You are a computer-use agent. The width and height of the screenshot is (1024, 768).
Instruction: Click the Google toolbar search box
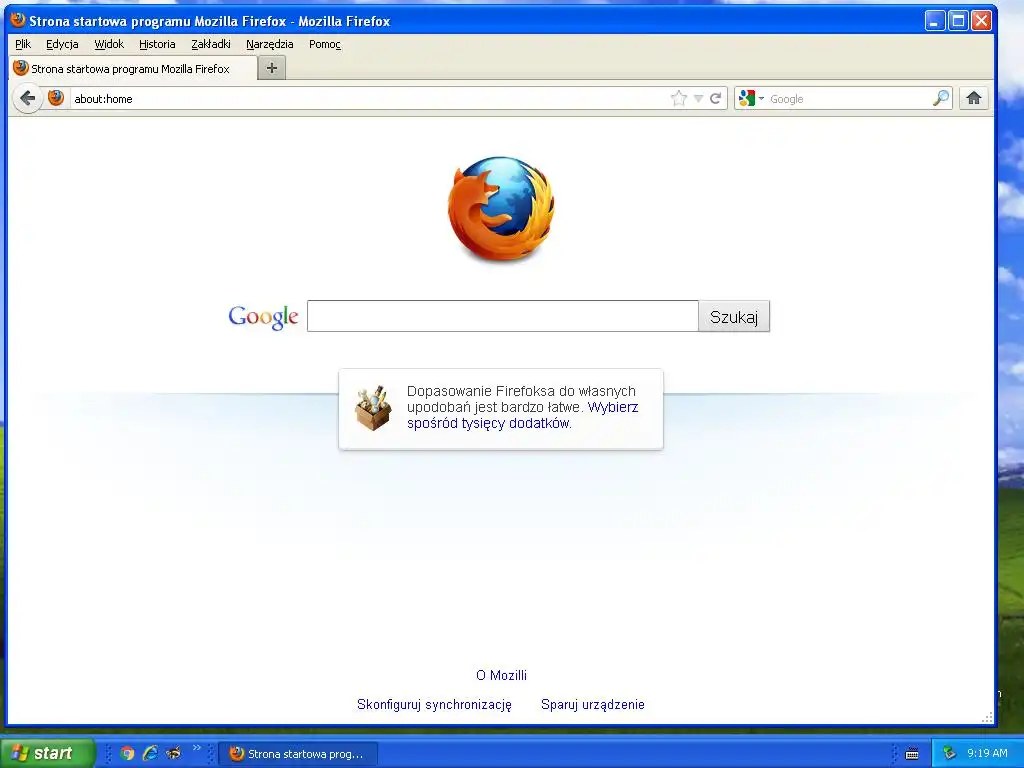point(849,99)
